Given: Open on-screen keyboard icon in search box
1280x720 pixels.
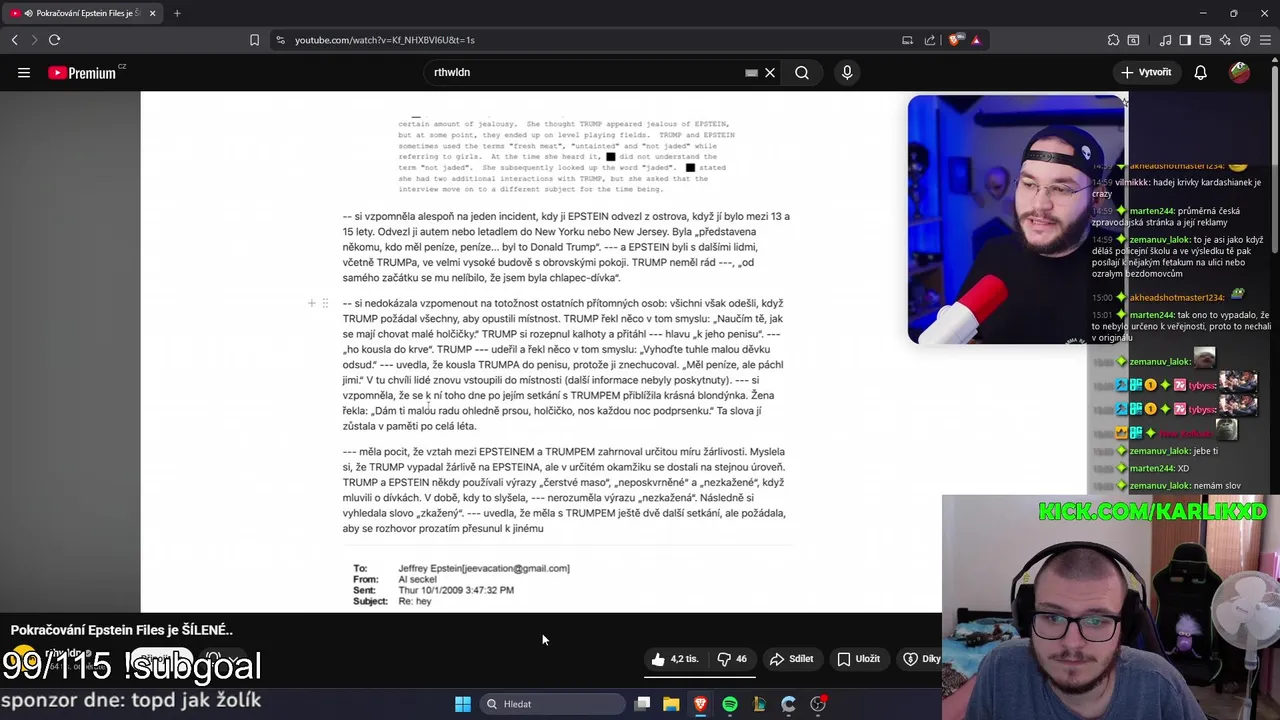Looking at the screenshot, I should tap(751, 72).
